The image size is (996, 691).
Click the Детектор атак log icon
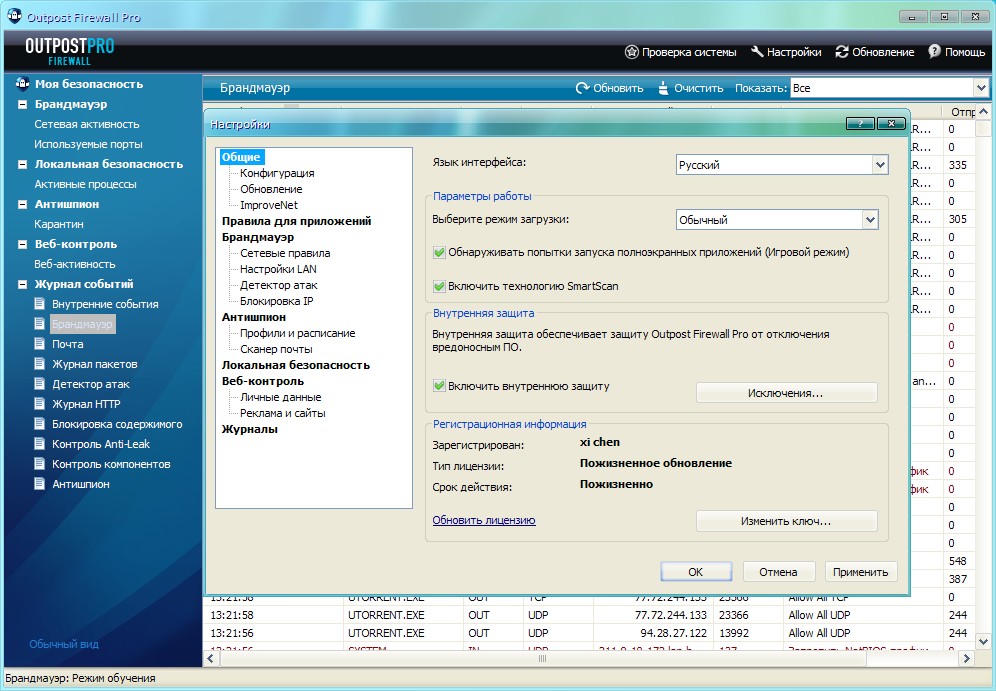point(40,383)
